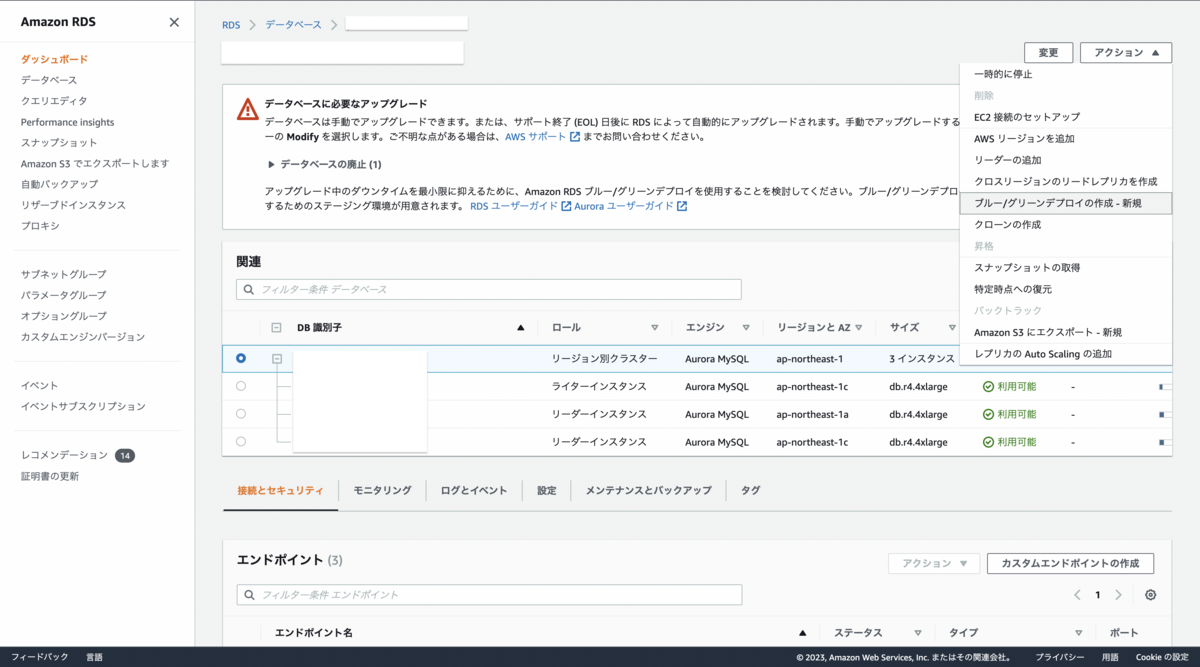Viewport: 1200px width, 667px height.
Task: Click the warning triangle icon in the upgrade alert
Action: coord(248,109)
